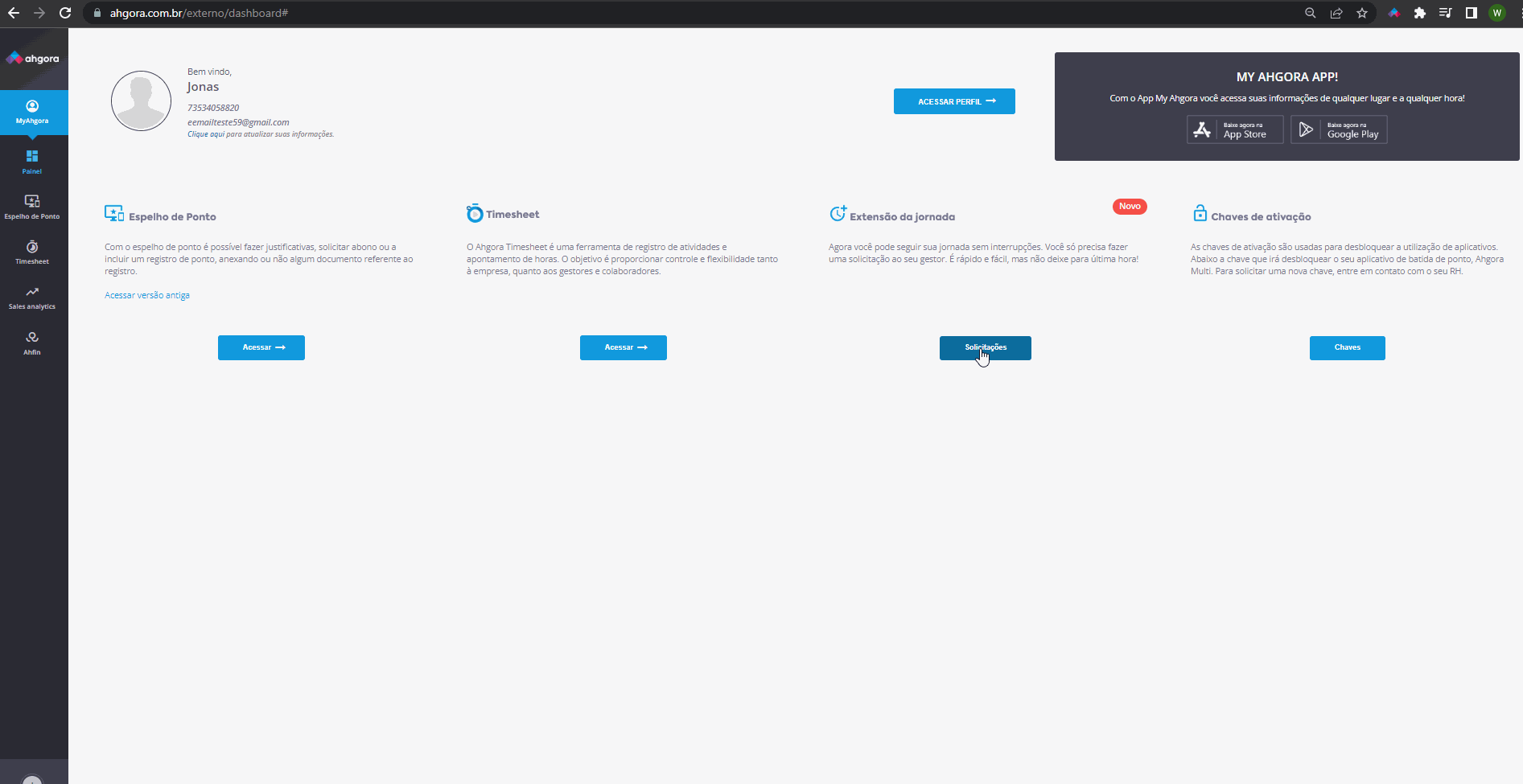The width and height of the screenshot is (1523, 784).
Task: Open Sales analytics in the sidebar
Action: tap(32, 297)
